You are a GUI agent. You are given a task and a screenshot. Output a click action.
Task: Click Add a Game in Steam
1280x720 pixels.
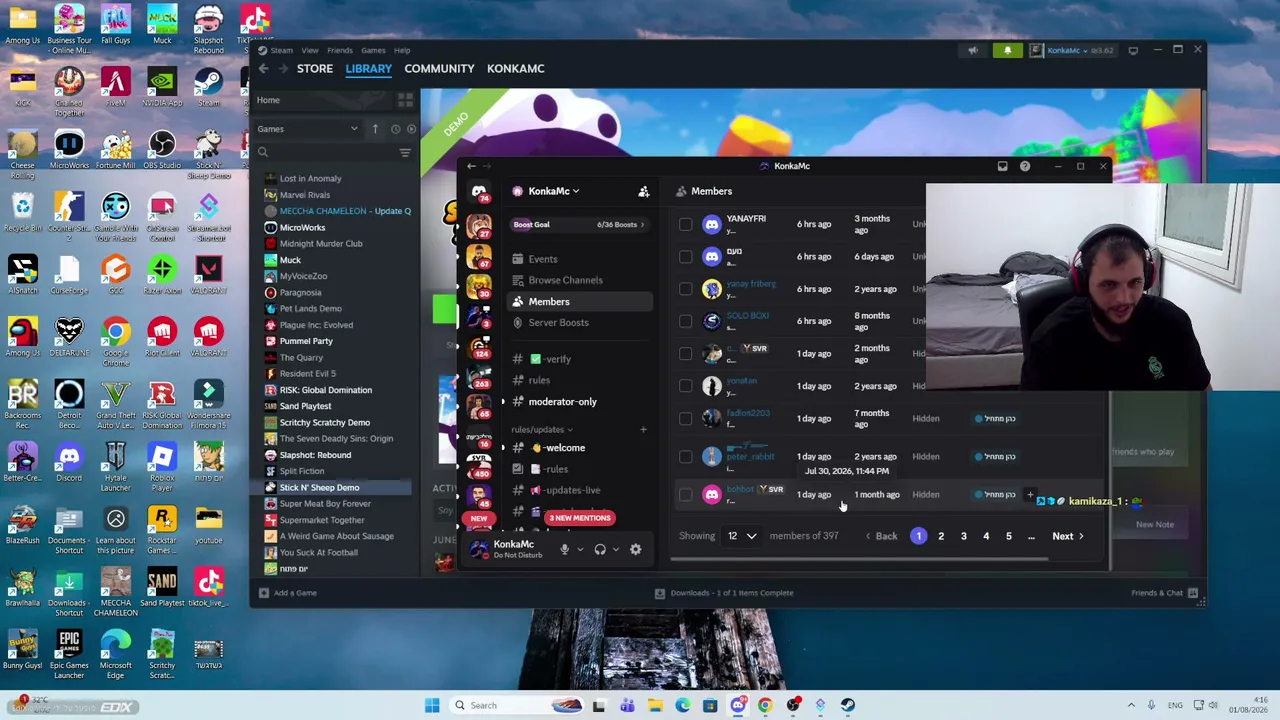tap(287, 593)
